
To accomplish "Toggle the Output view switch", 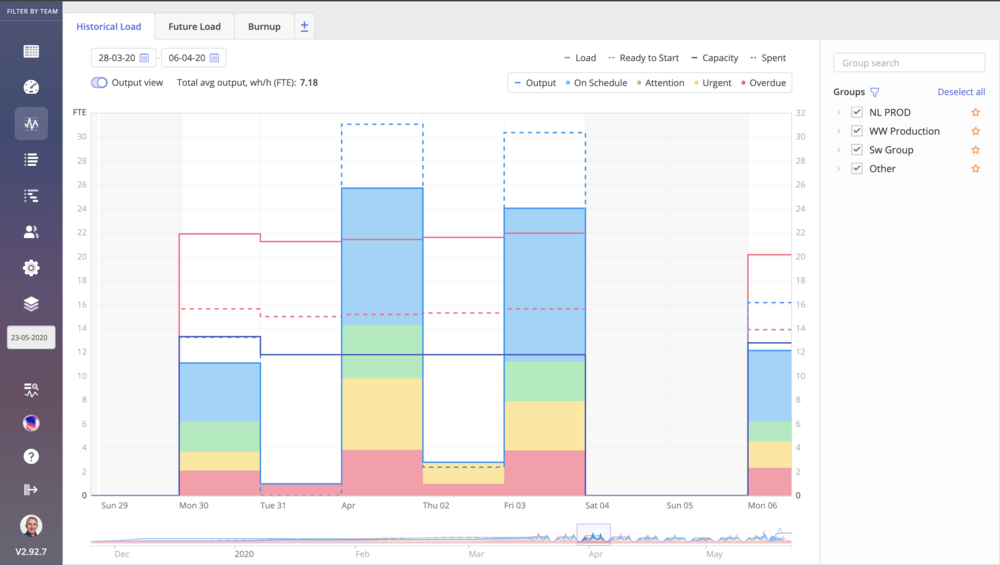I will 99,83.
